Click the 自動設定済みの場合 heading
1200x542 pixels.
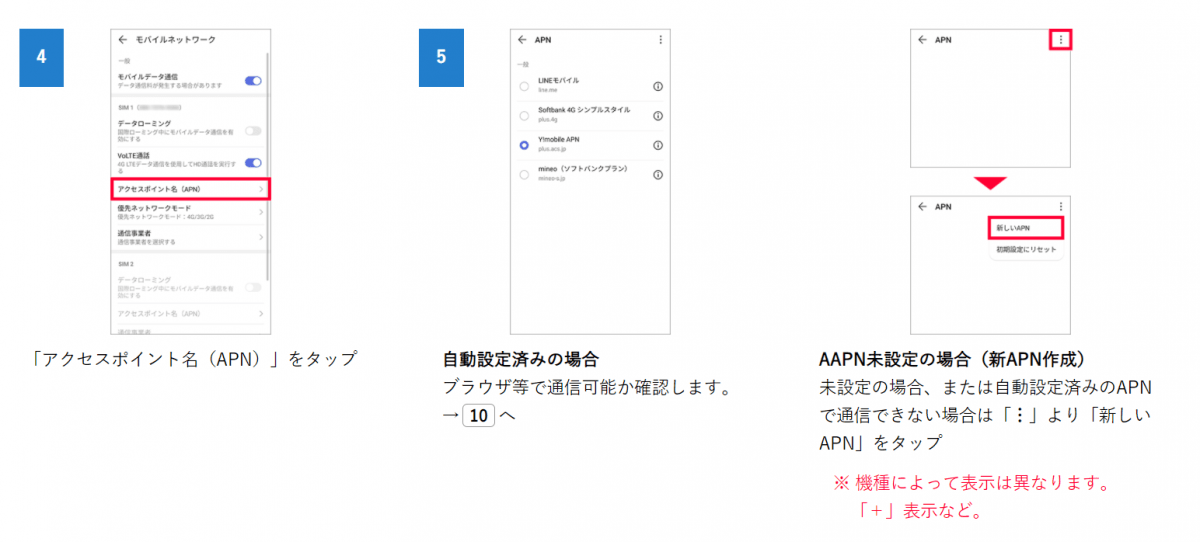pyautogui.click(x=519, y=358)
